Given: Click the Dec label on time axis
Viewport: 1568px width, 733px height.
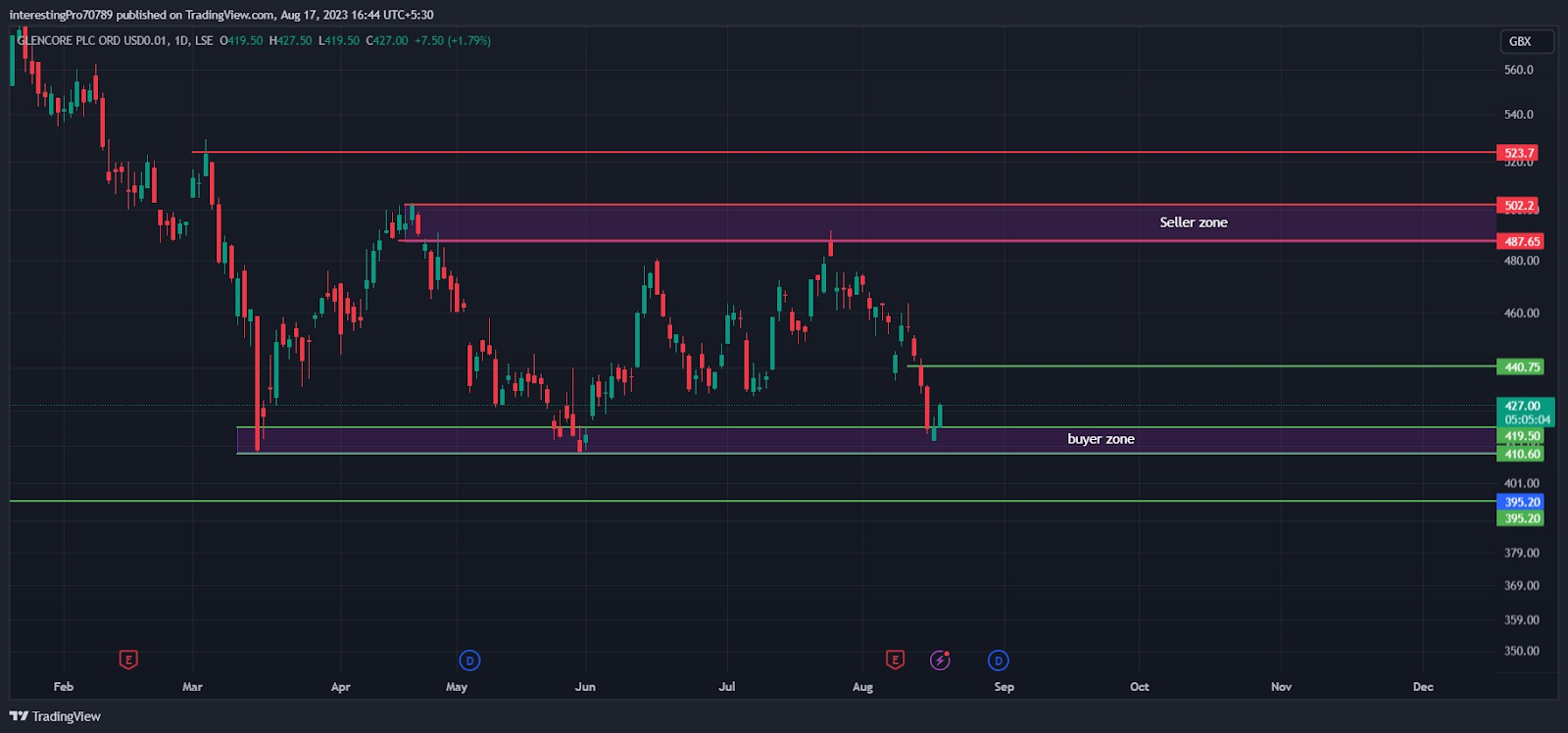Looking at the screenshot, I should tap(1423, 687).
